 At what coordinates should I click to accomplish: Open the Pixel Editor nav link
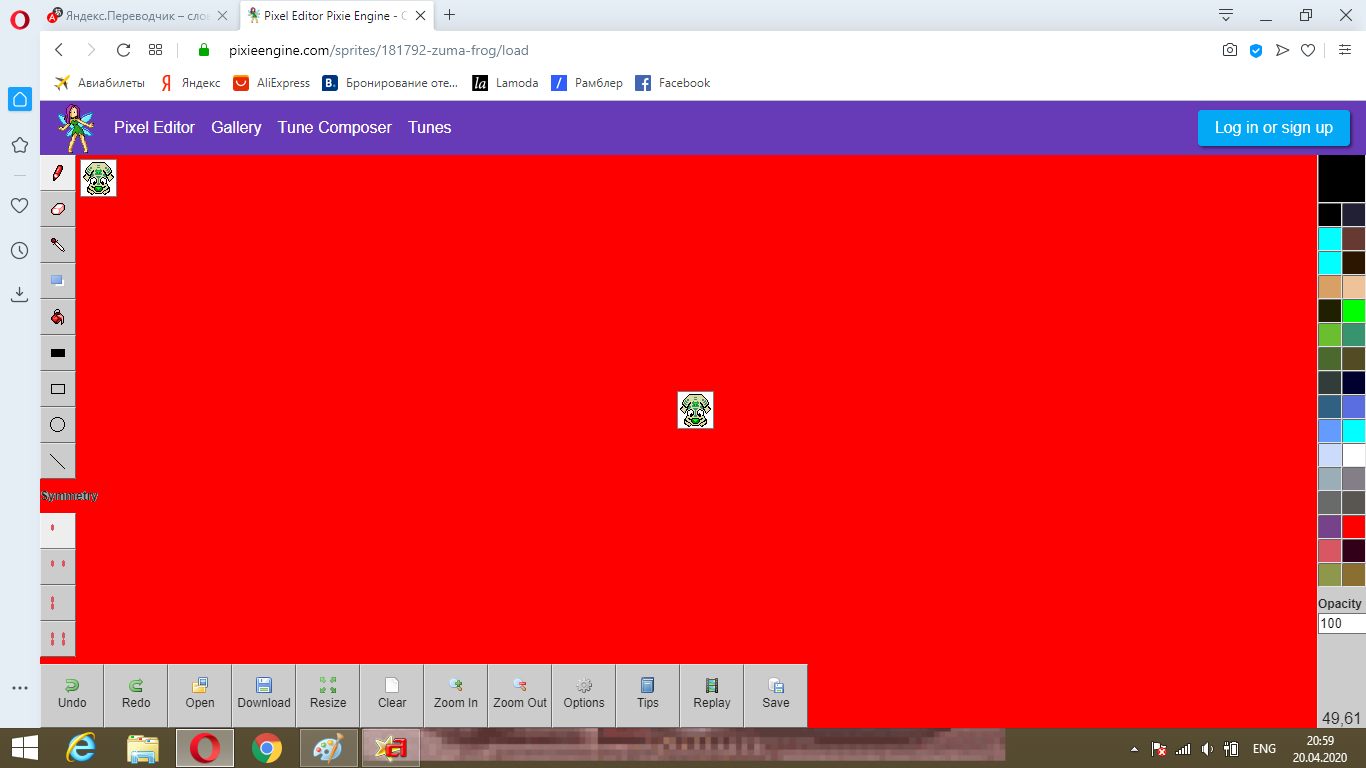(154, 127)
